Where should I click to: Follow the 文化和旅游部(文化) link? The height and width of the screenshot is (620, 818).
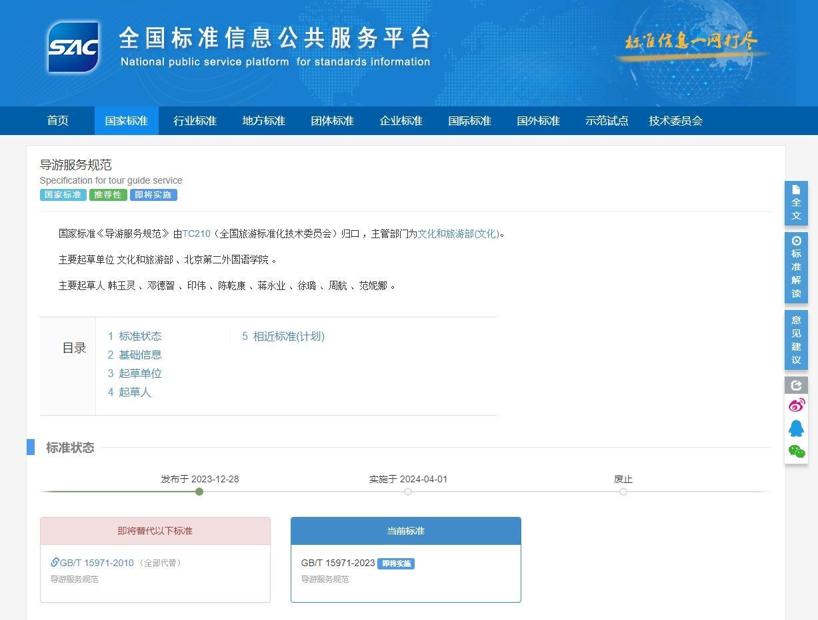tap(458, 234)
